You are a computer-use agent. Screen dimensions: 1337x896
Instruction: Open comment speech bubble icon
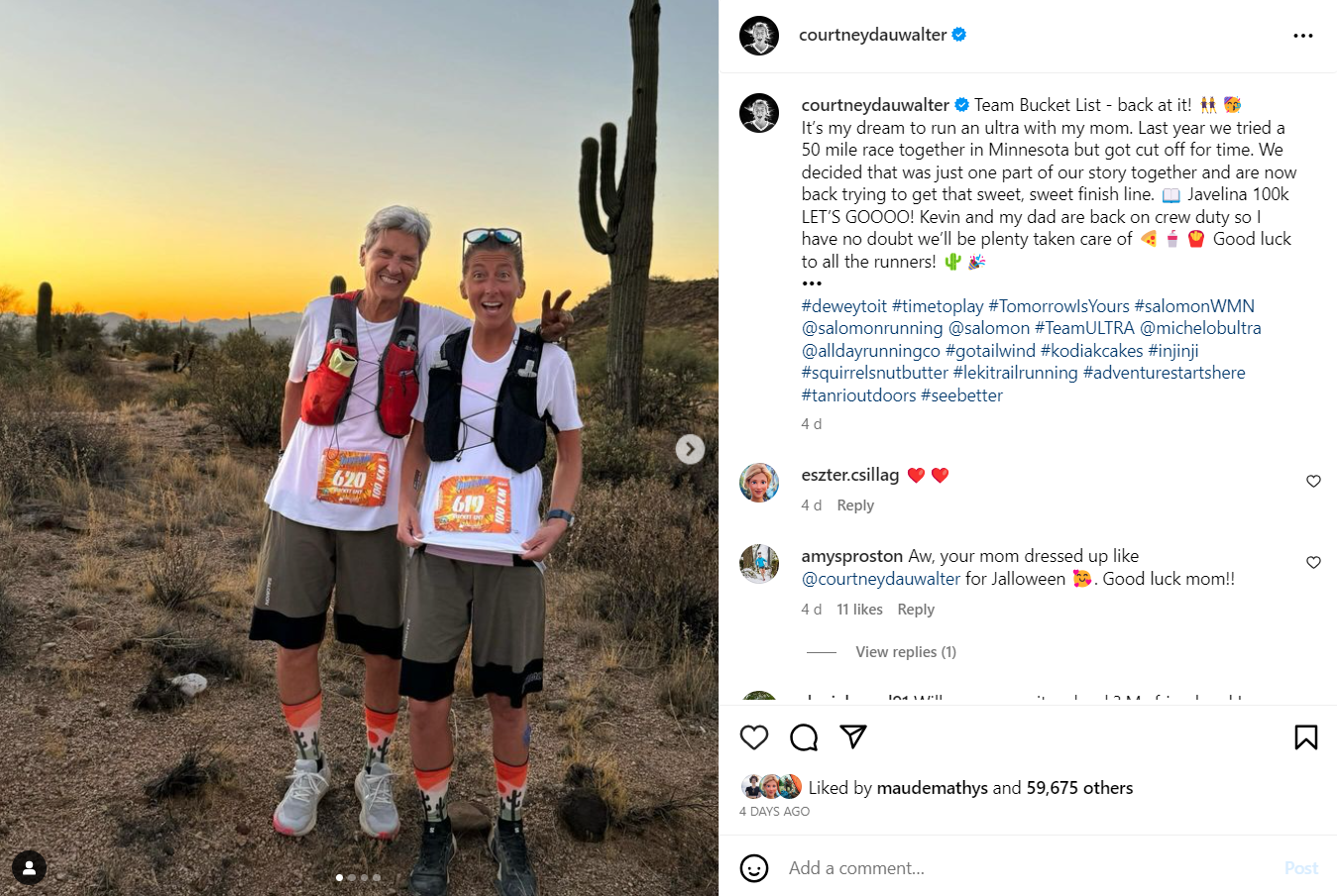coord(804,737)
